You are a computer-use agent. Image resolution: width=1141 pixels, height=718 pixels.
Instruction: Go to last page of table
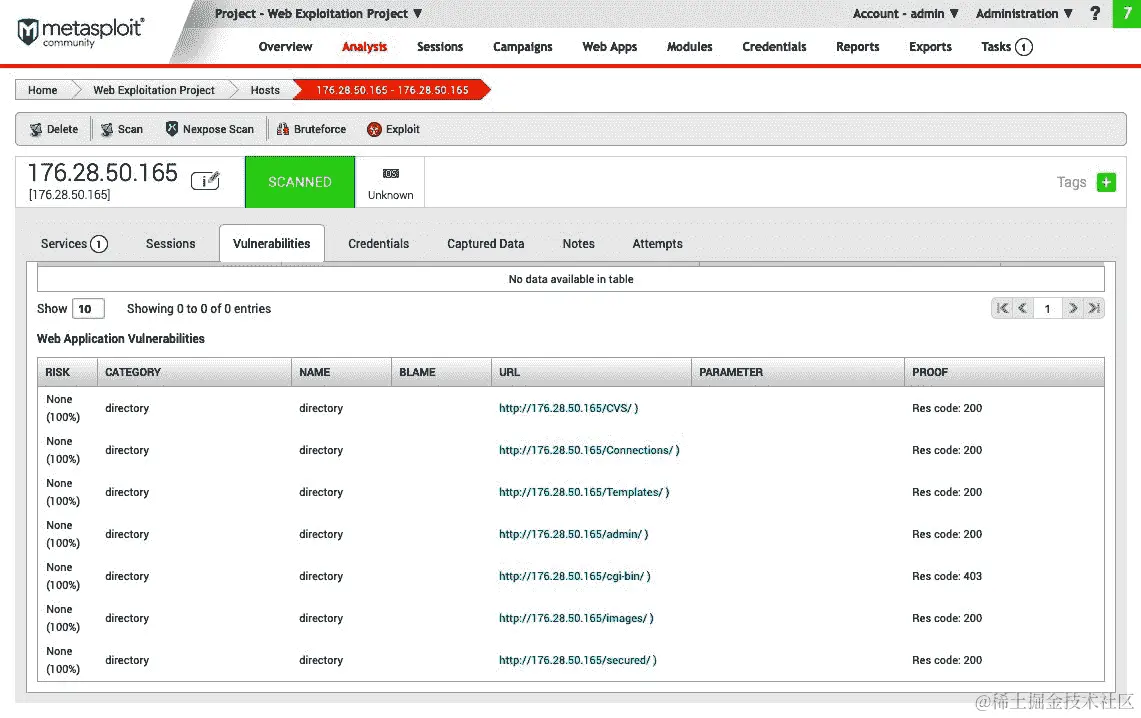pyautogui.click(x=1093, y=308)
